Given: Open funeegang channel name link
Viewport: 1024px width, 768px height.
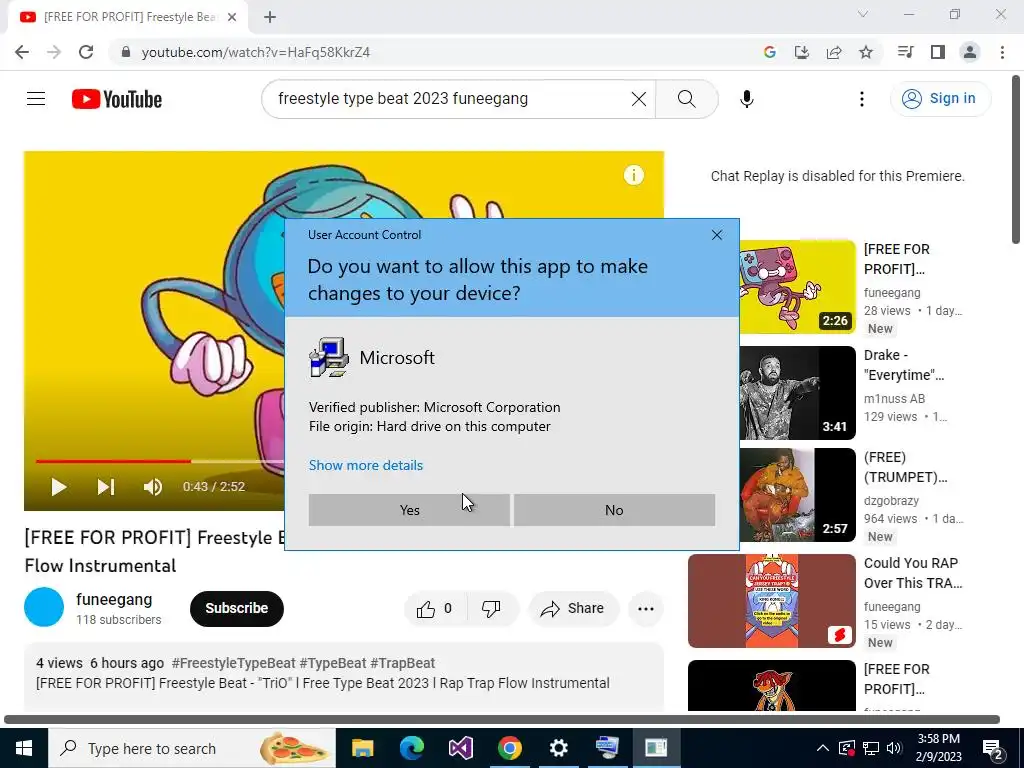Looking at the screenshot, I should [x=114, y=600].
